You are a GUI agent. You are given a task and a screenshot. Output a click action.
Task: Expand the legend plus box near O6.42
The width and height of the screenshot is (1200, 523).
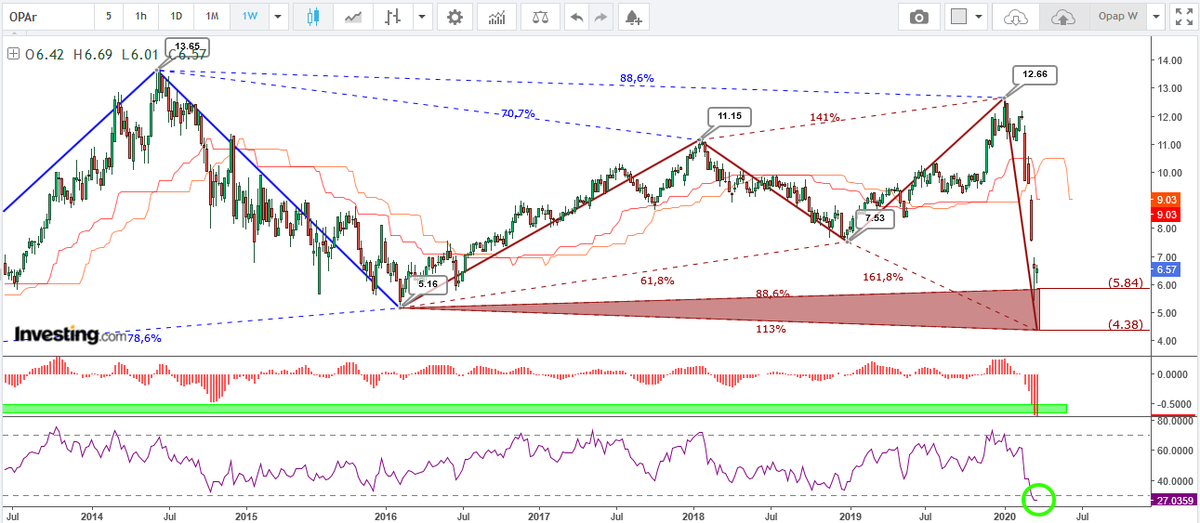[11, 54]
